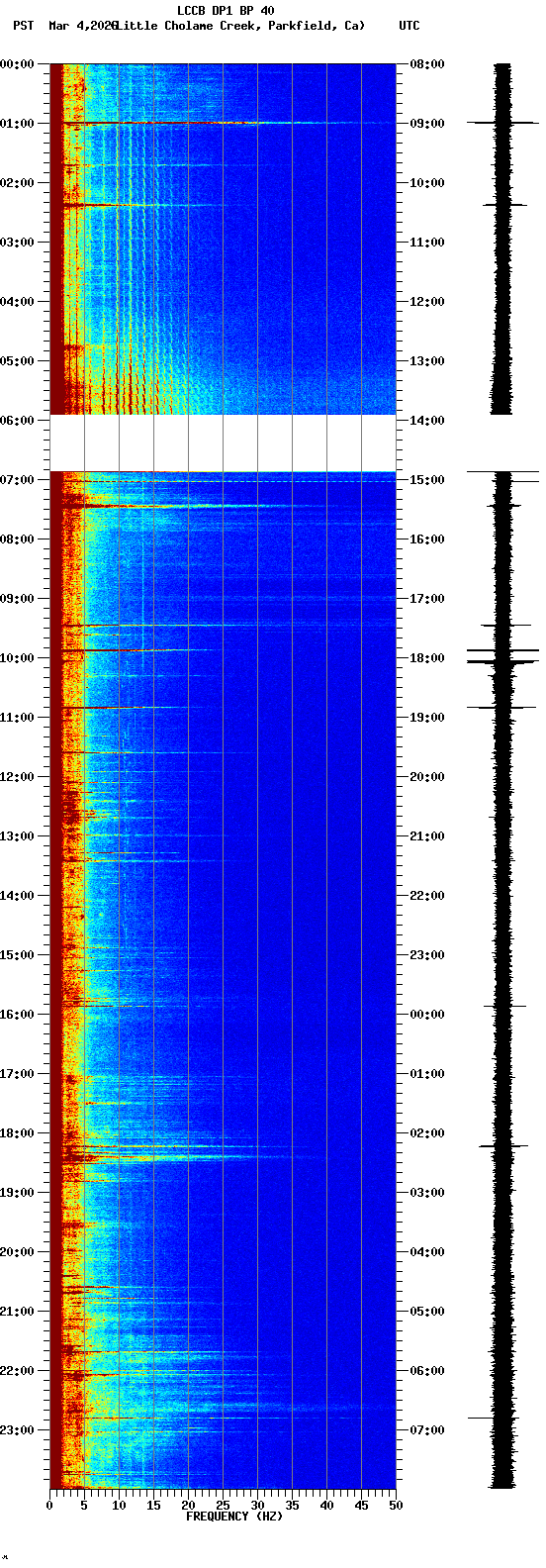Click the 35 Hz frequency tick label
546x1568 pixels.
(x=292, y=1505)
